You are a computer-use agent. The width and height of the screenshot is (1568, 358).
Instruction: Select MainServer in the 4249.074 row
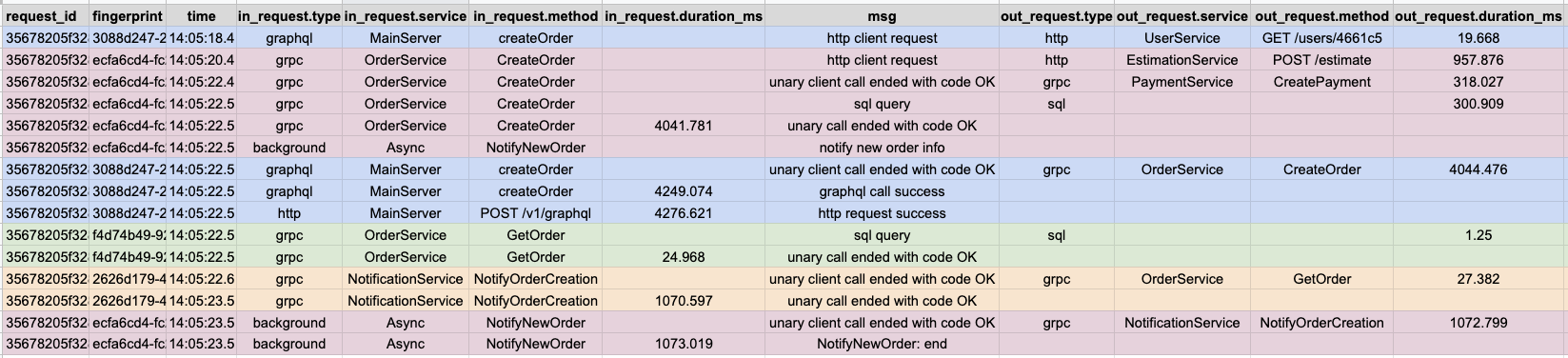pyautogui.click(x=406, y=191)
